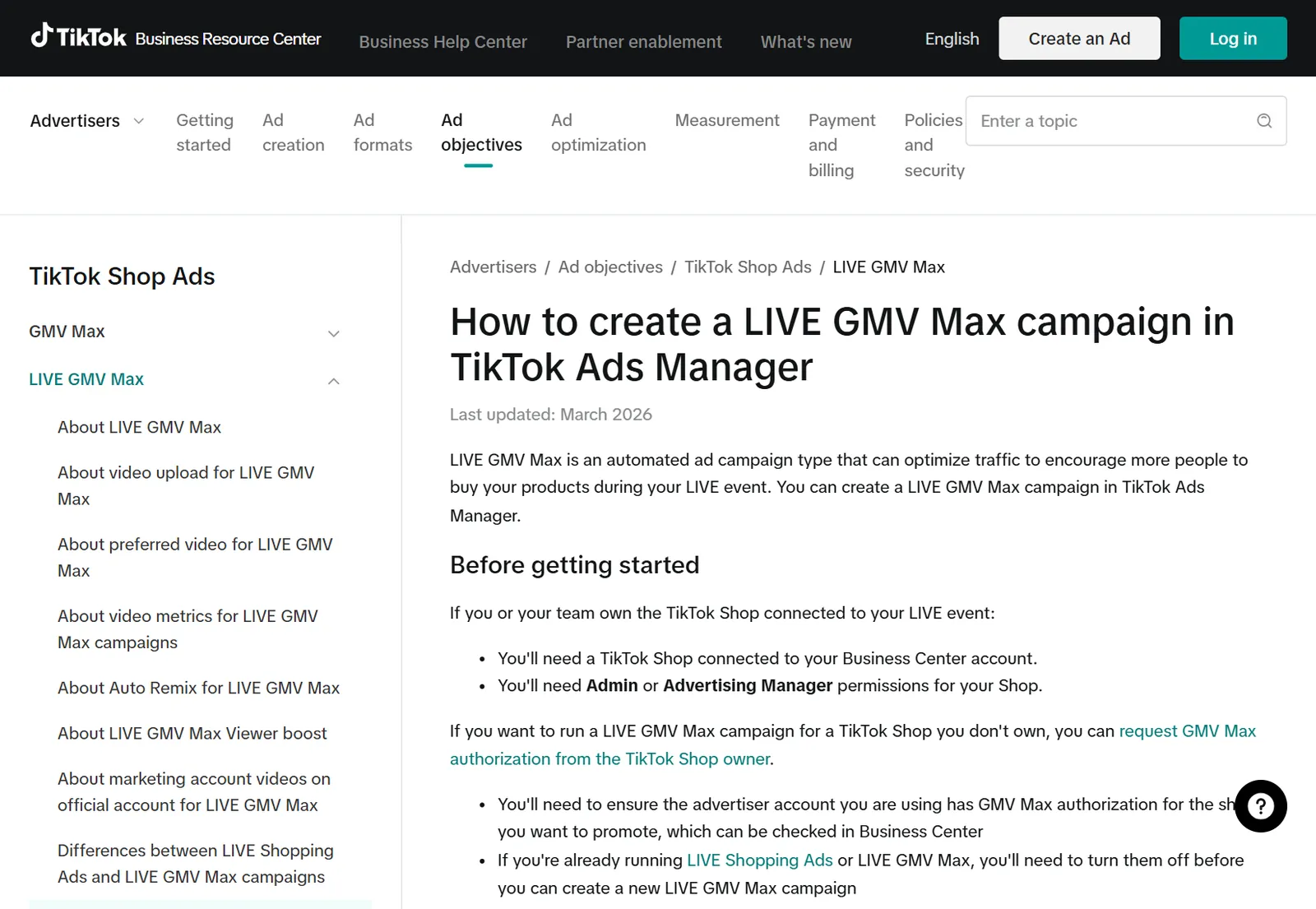Open About LIVE GMV Max Viewer boost
The width and height of the screenshot is (1316, 909).
(192, 733)
